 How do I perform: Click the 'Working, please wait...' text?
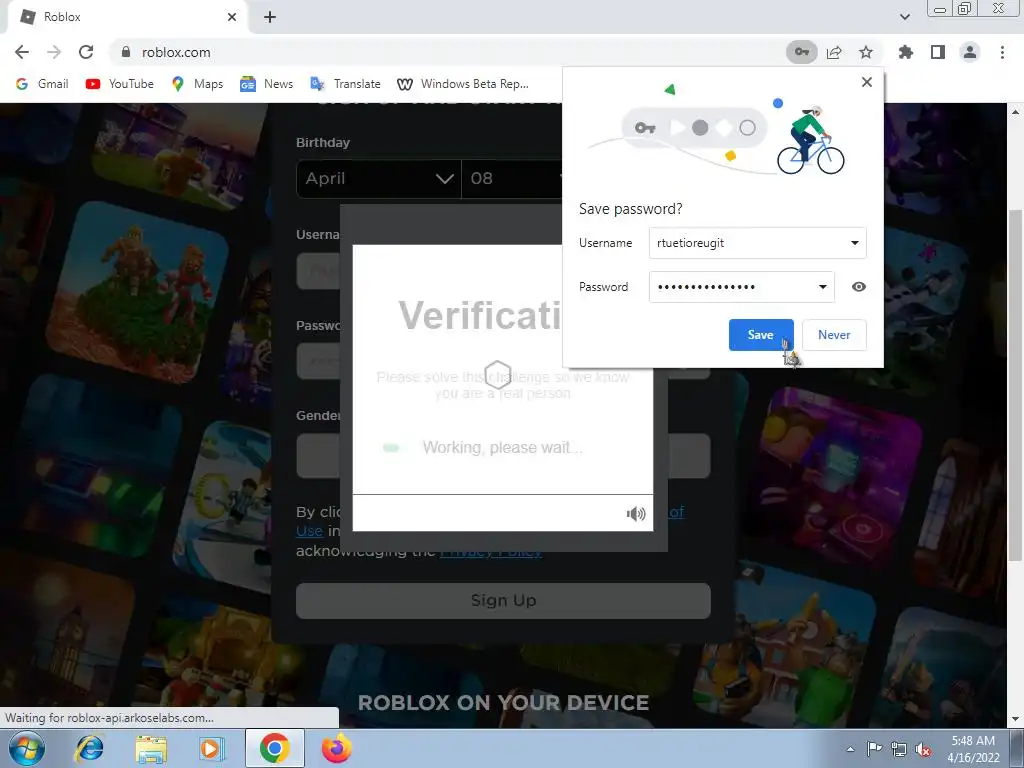(502, 448)
